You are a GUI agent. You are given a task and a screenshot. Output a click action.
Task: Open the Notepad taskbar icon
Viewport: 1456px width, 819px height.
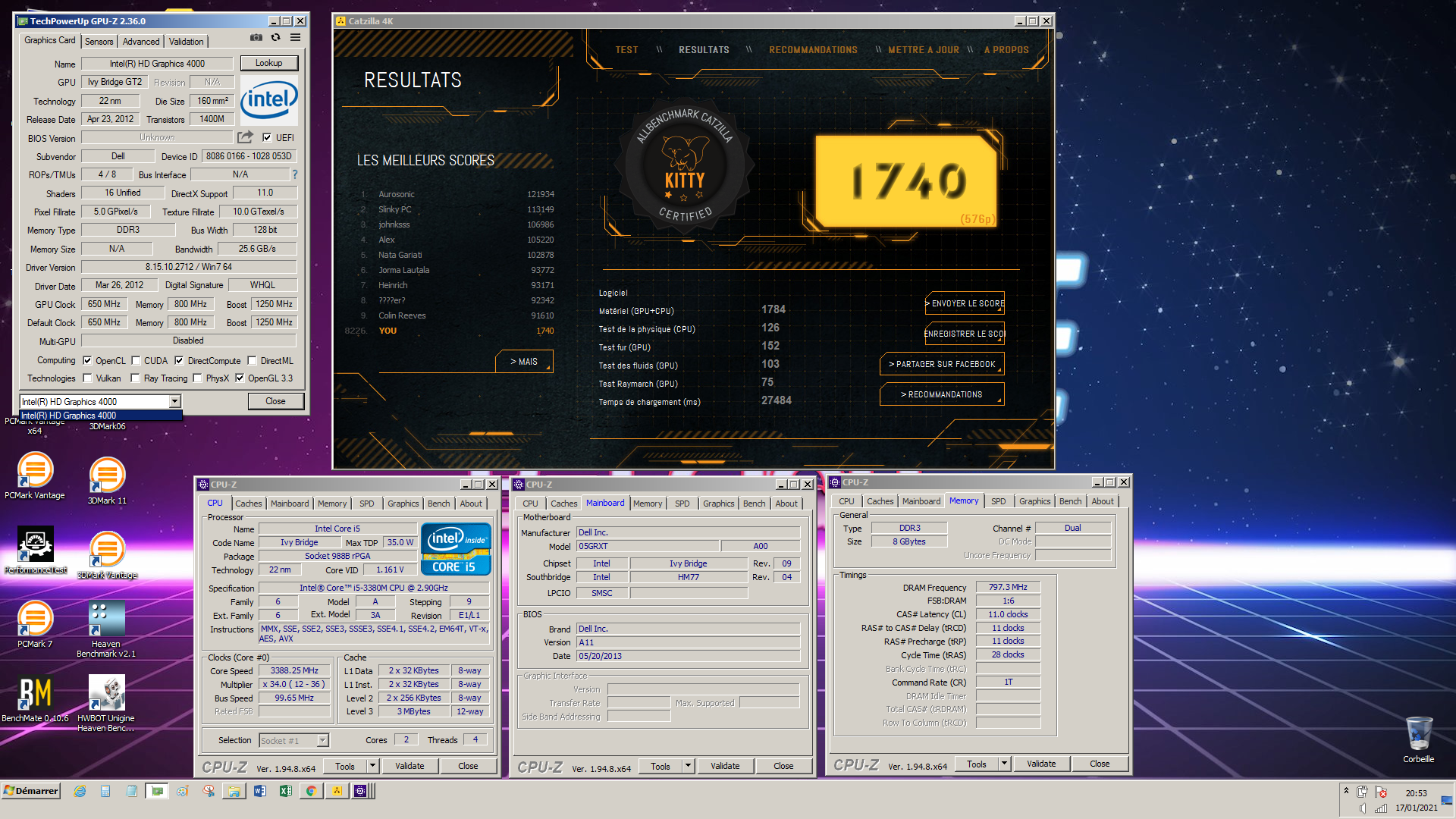(x=131, y=791)
